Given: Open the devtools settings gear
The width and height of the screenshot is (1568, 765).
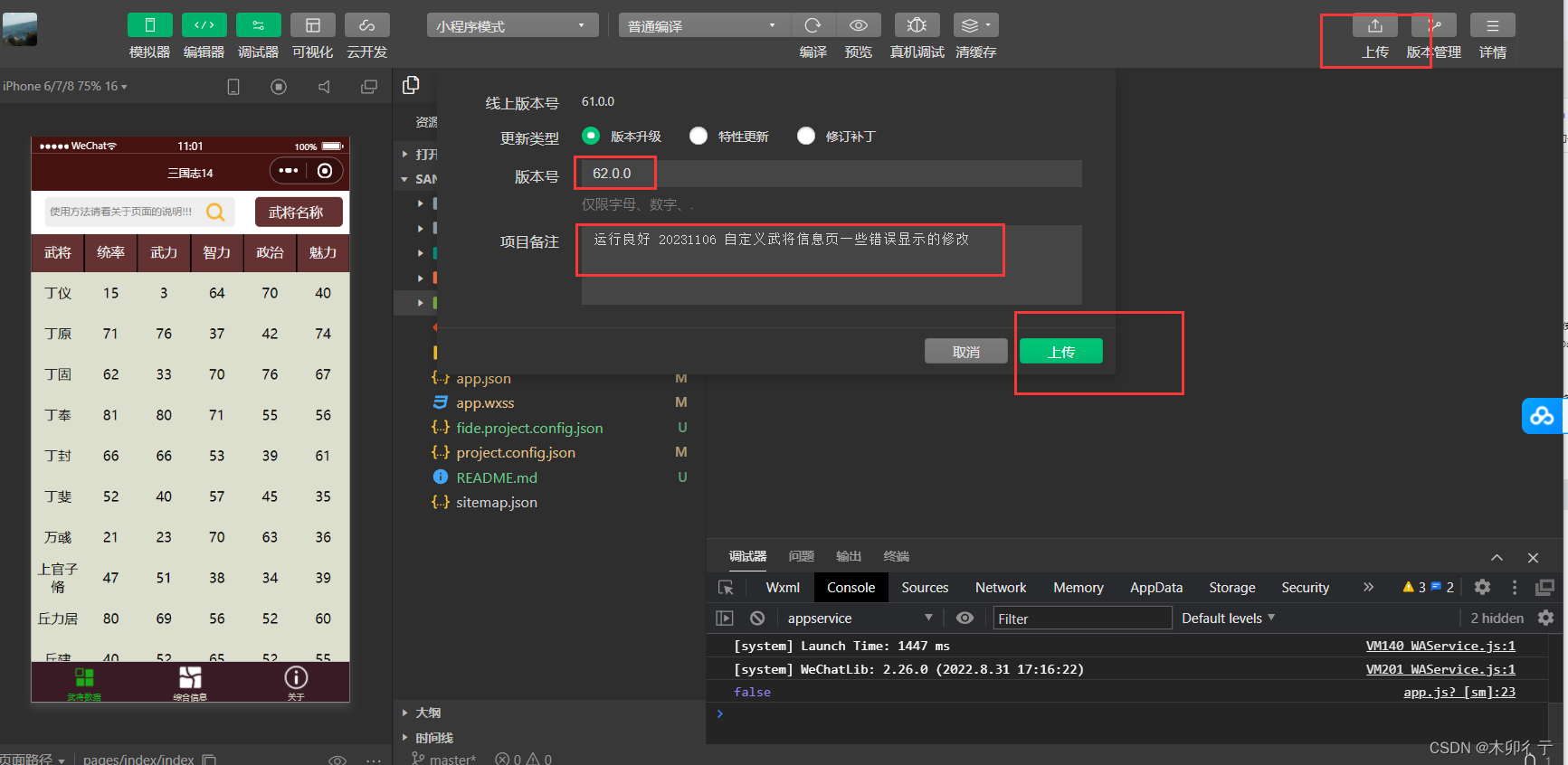Looking at the screenshot, I should coord(1482,587).
